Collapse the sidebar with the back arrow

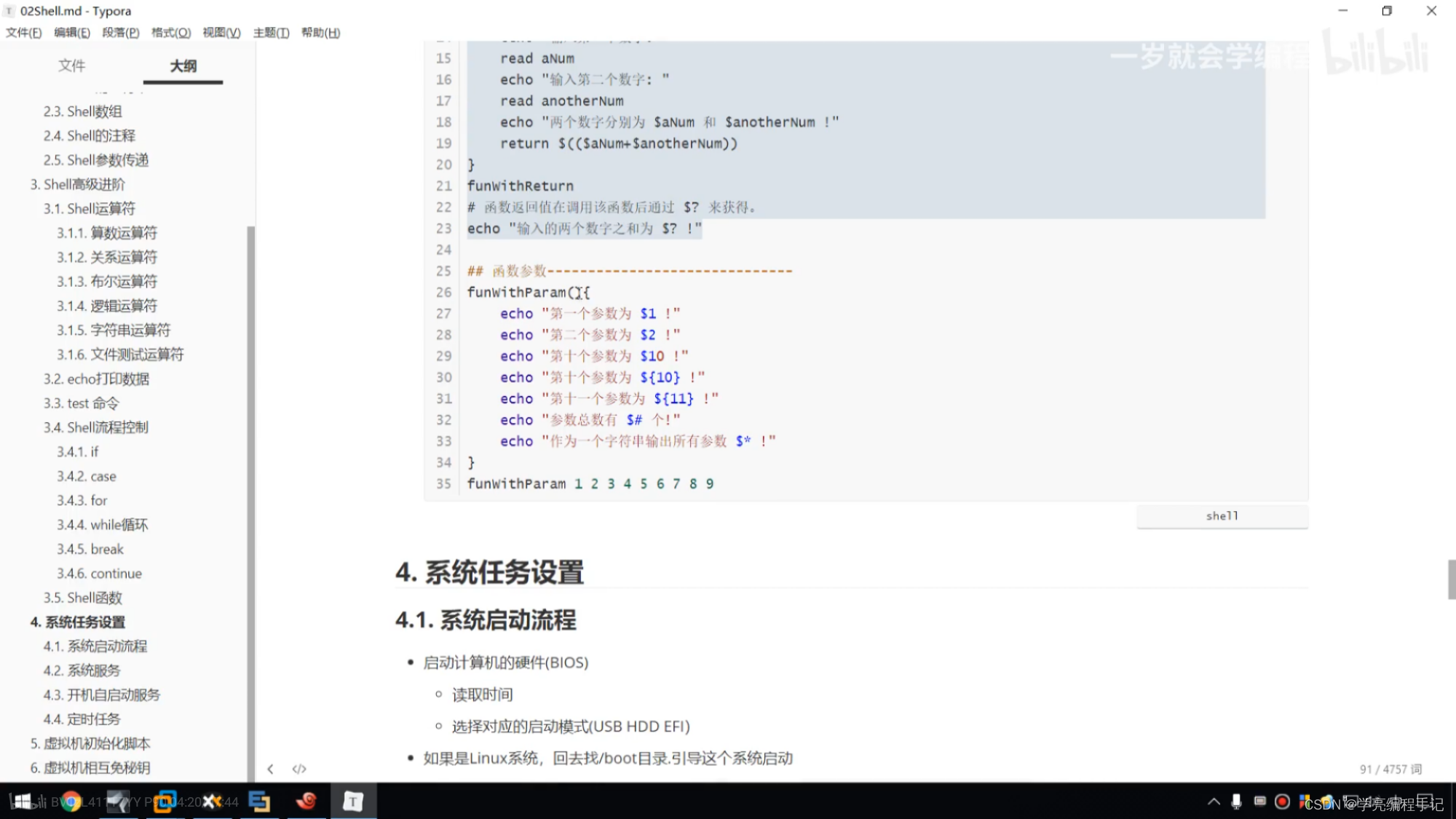270,769
